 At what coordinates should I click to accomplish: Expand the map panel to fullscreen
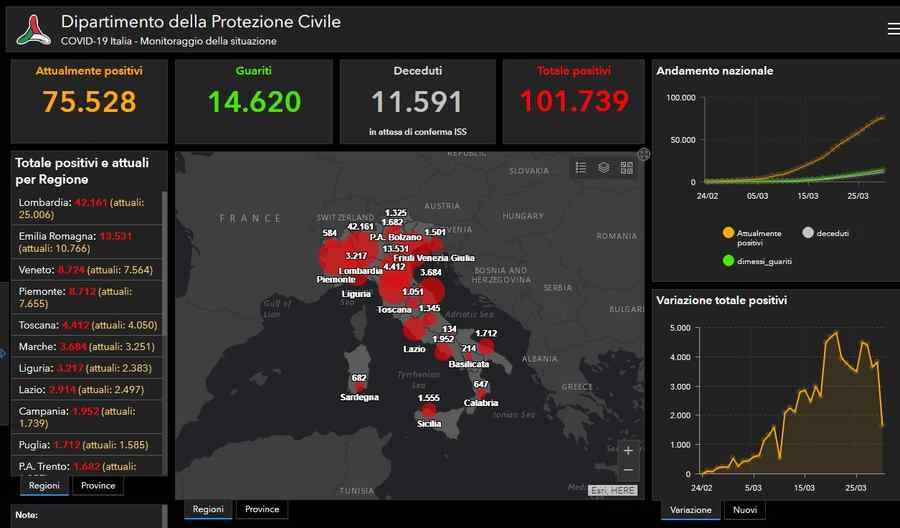pos(644,154)
